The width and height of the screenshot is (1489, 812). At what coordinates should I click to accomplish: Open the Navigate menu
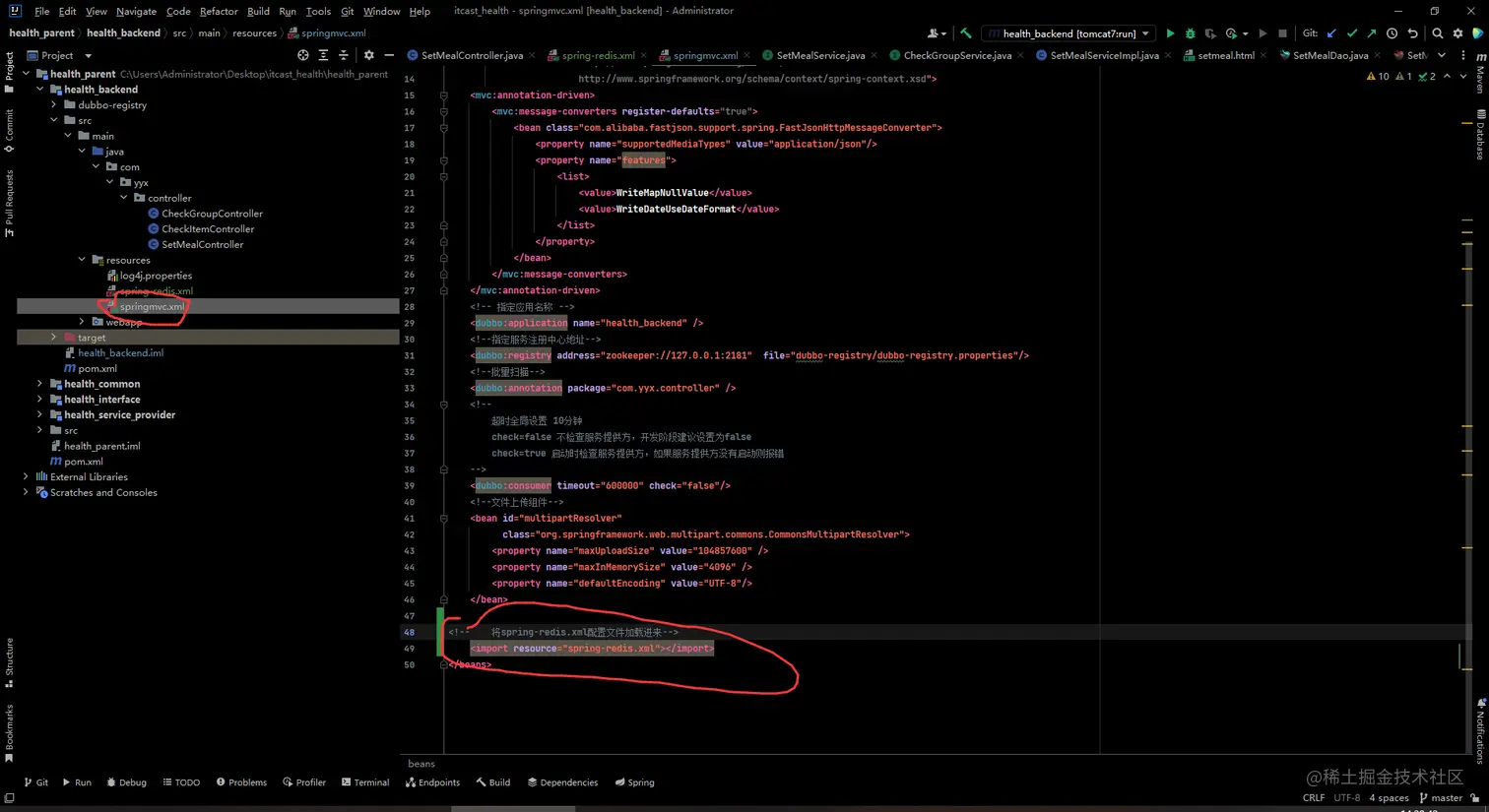point(136,11)
